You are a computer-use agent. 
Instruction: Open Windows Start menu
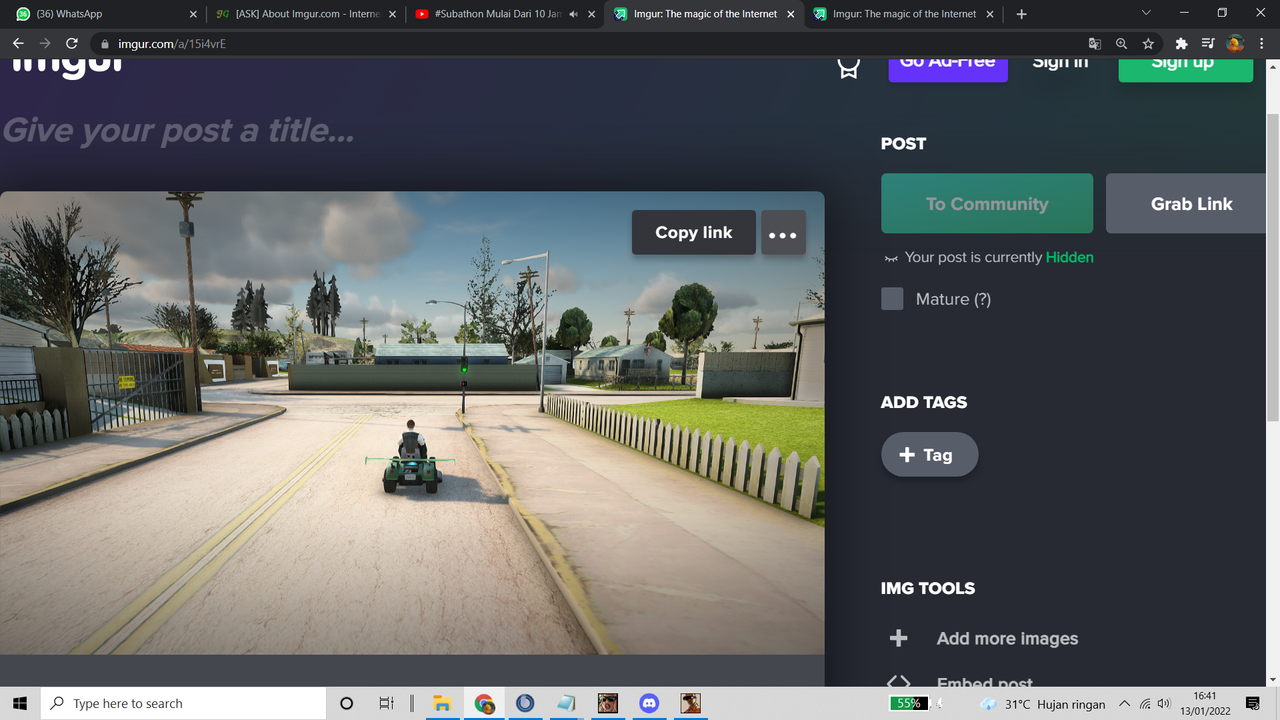point(20,703)
